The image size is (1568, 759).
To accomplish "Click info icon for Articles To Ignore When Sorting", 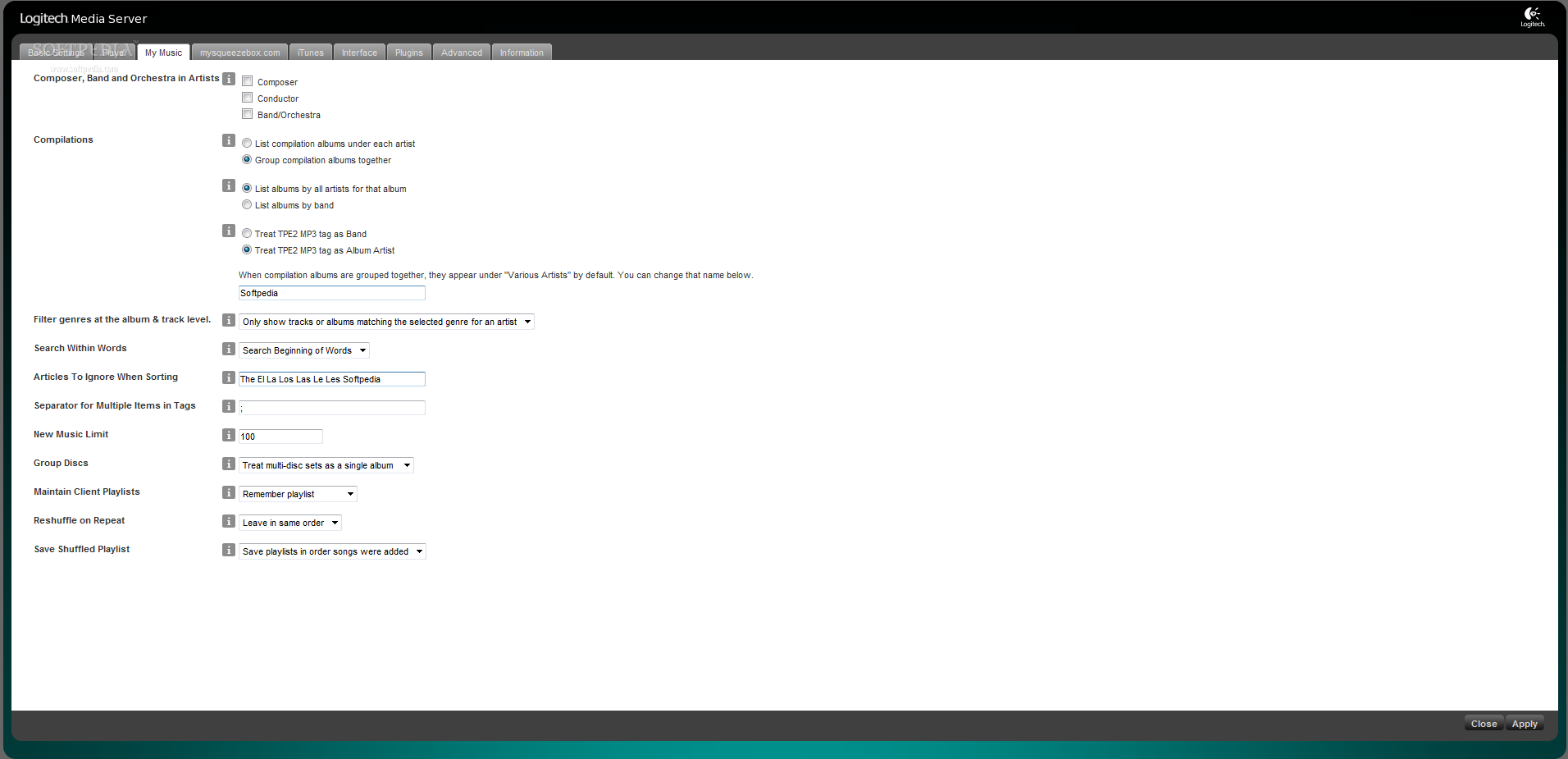I will click(229, 377).
